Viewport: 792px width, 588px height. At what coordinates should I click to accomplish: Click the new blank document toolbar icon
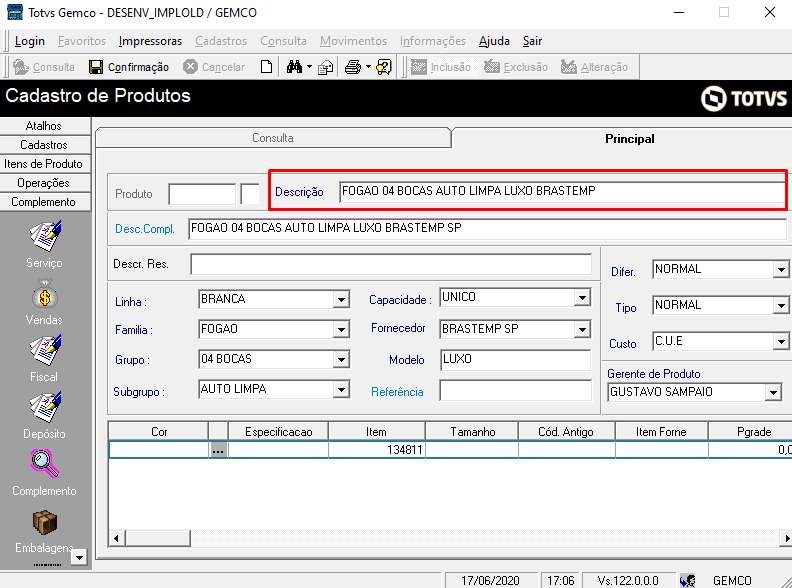266,67
